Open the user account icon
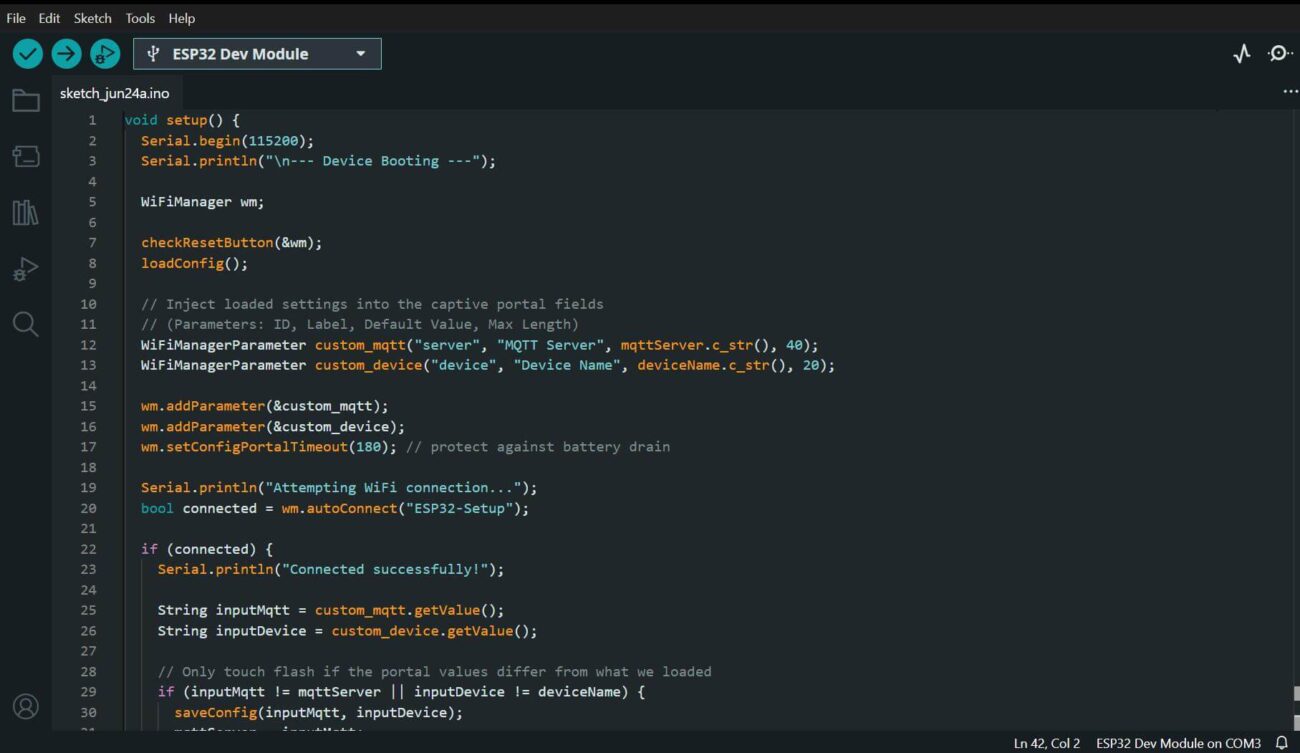Viewport: 1300px width, 753px height. coord(26,706)
